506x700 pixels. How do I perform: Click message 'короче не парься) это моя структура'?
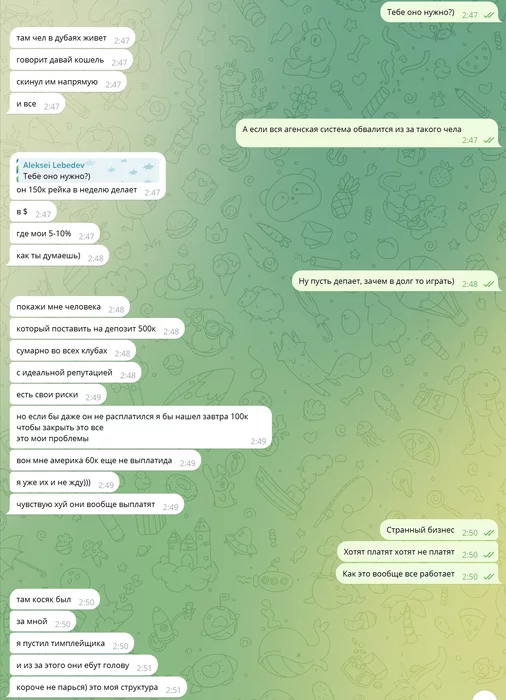(x=98, y=688)
